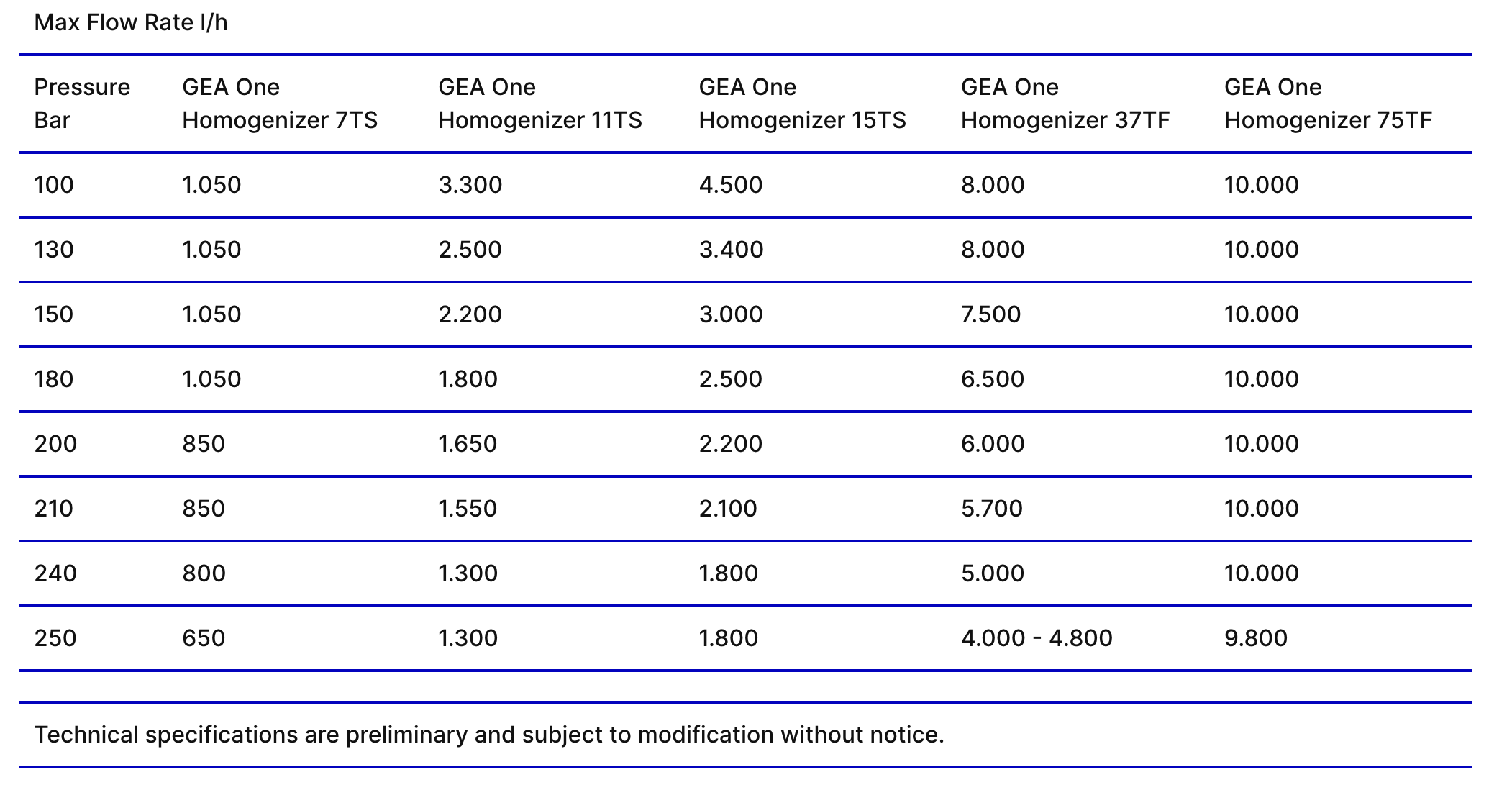Select the 3.300 value for Homogenizer 11TS
1512x790 pixels.
[x=470, y=185]
